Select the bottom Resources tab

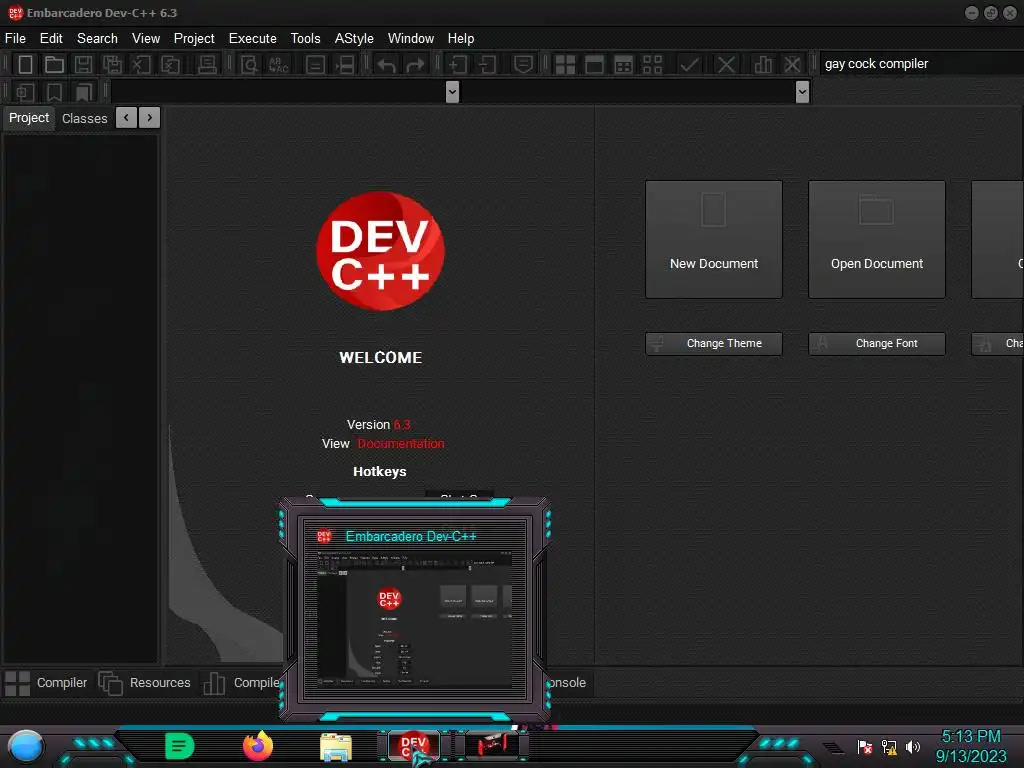tap(145, 683)
